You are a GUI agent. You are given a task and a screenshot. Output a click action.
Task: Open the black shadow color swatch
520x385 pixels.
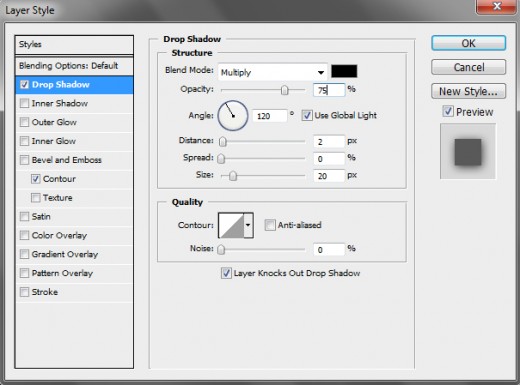click(x=344, y=71)
